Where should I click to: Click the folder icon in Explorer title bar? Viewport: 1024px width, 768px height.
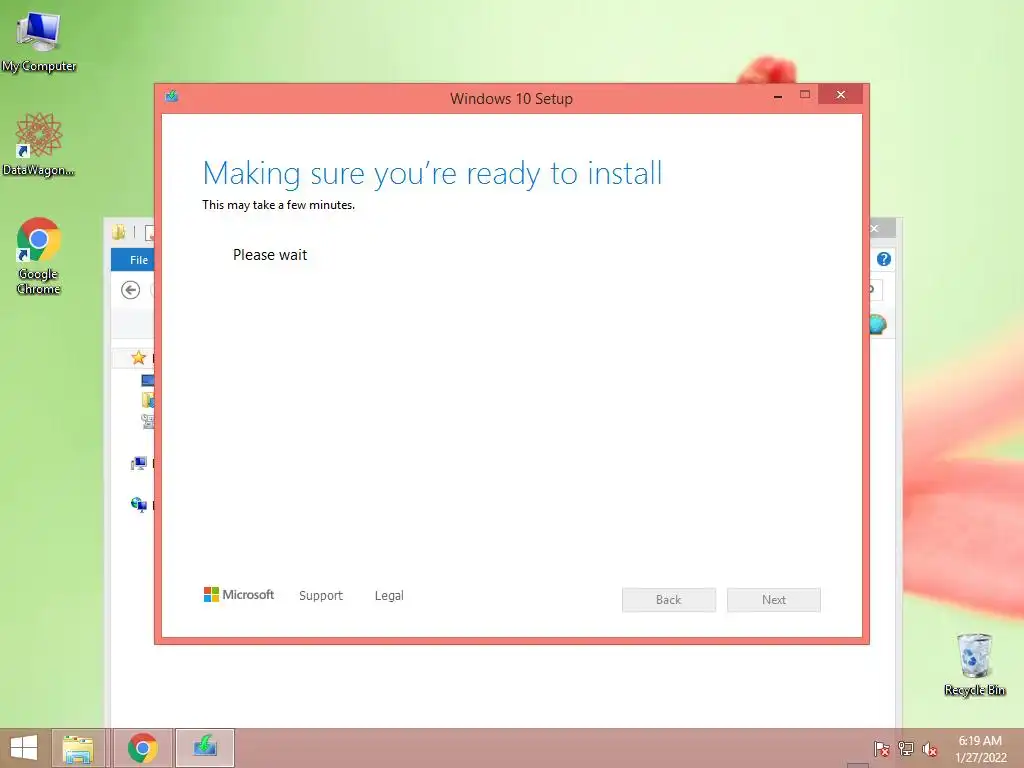coord(119,232)
